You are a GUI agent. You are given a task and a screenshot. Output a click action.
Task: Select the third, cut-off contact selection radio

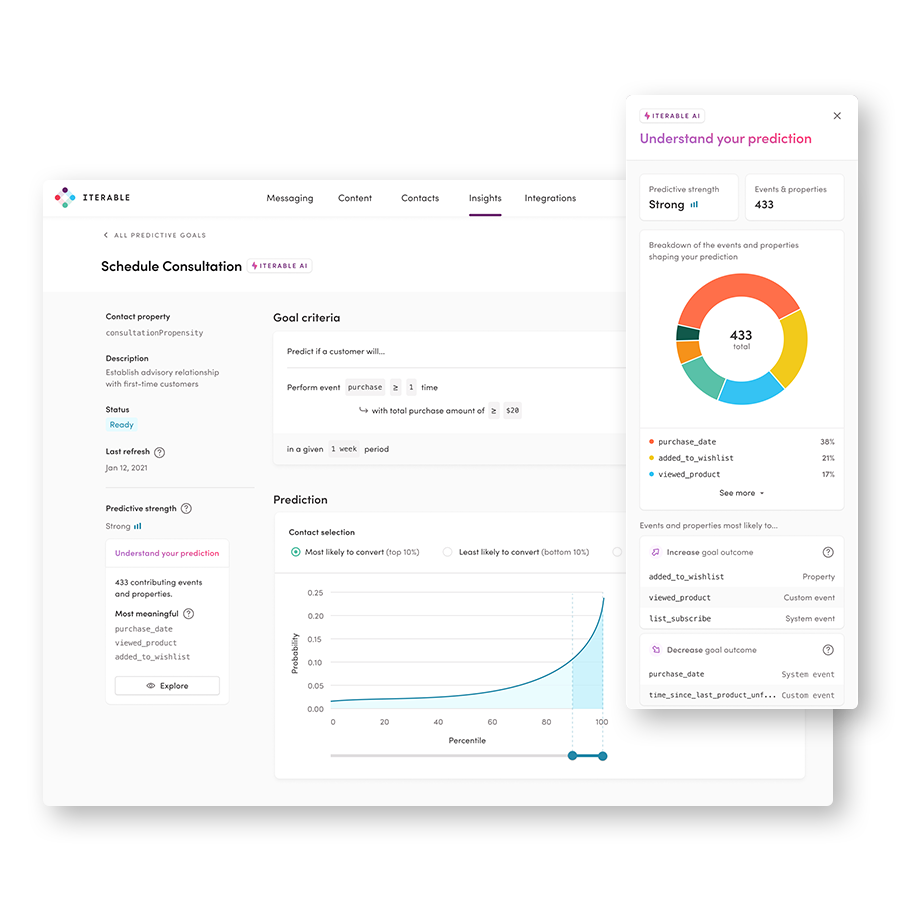(617, 552)
